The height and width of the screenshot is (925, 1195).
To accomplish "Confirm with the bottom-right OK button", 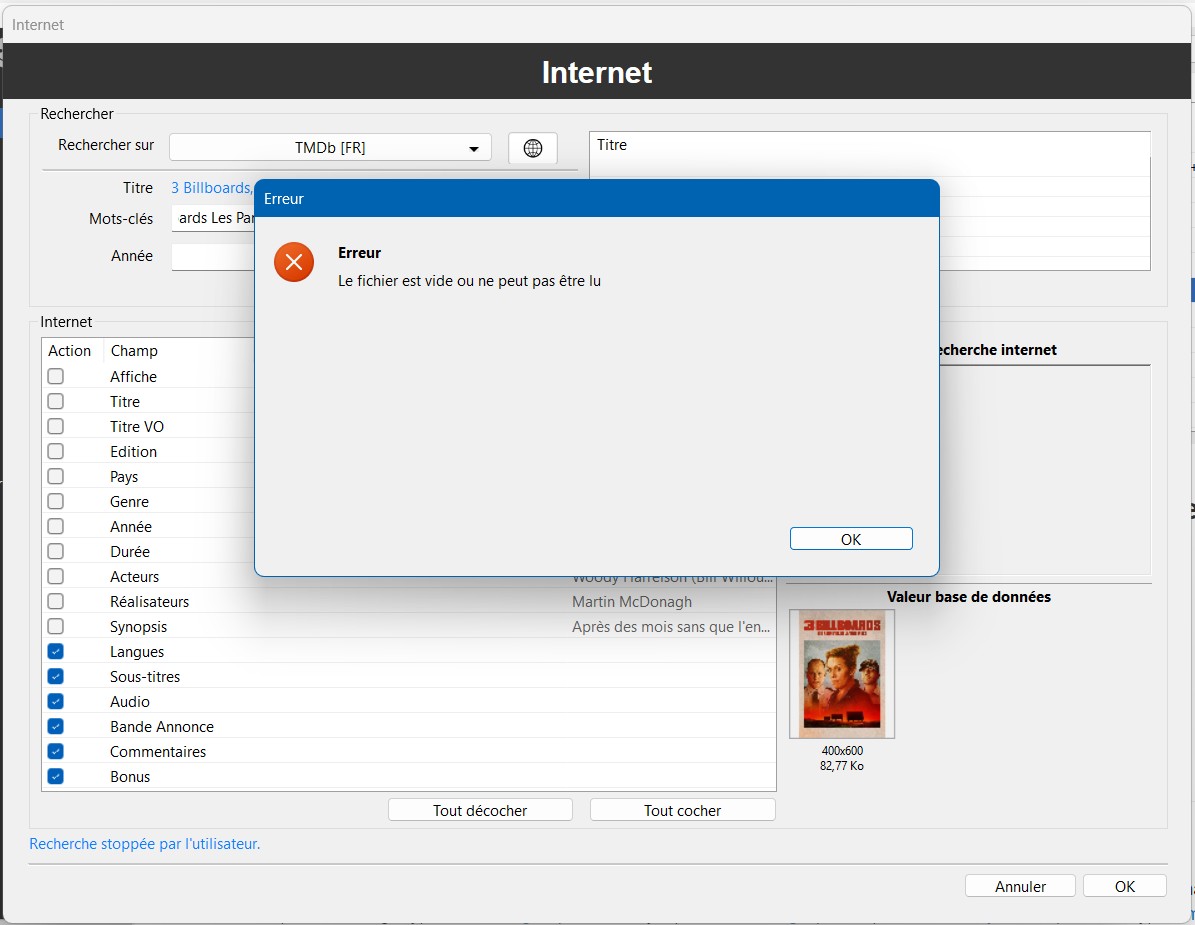I will tap(1125, 886).
